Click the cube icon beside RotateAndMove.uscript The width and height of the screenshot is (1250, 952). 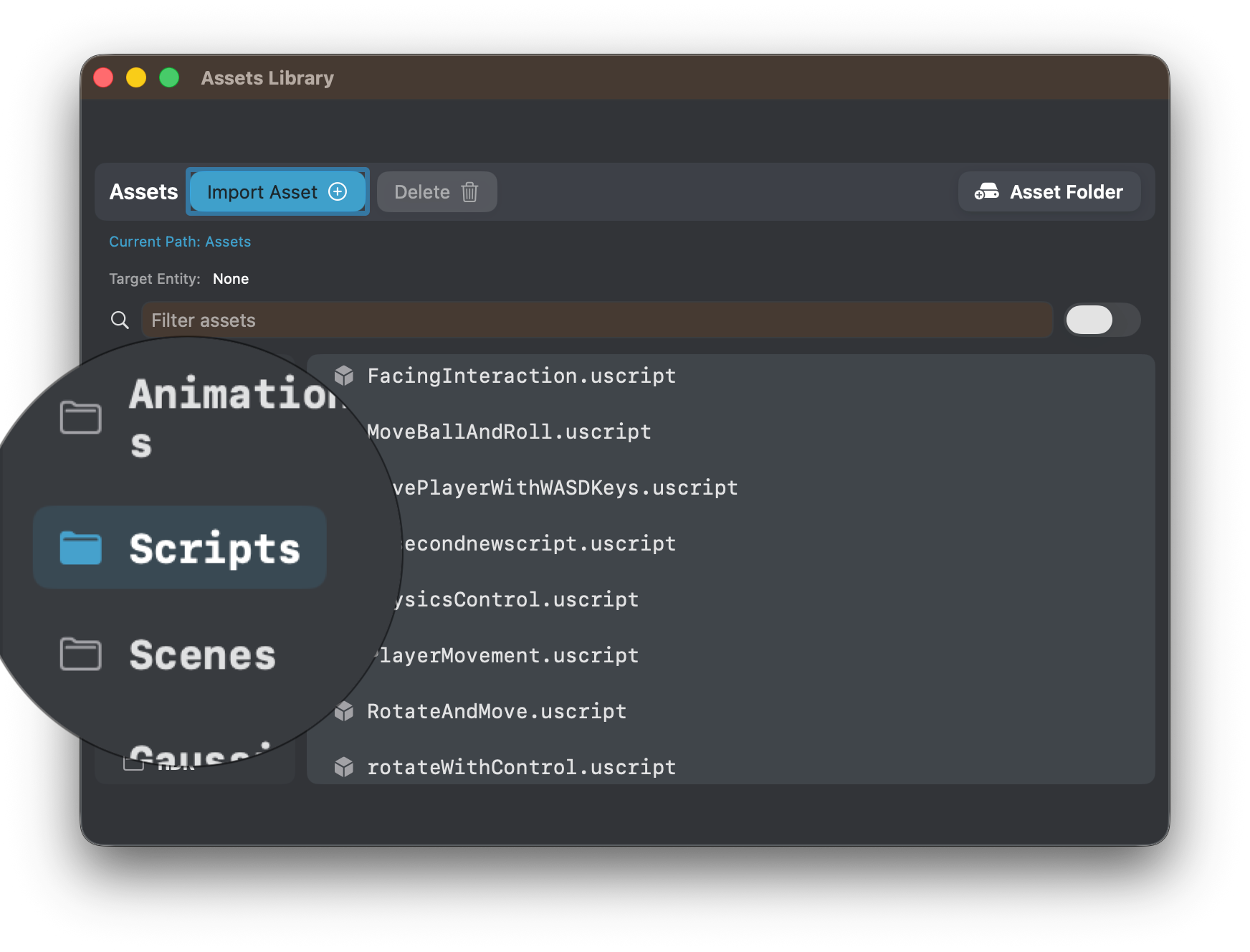coord(344,710)
